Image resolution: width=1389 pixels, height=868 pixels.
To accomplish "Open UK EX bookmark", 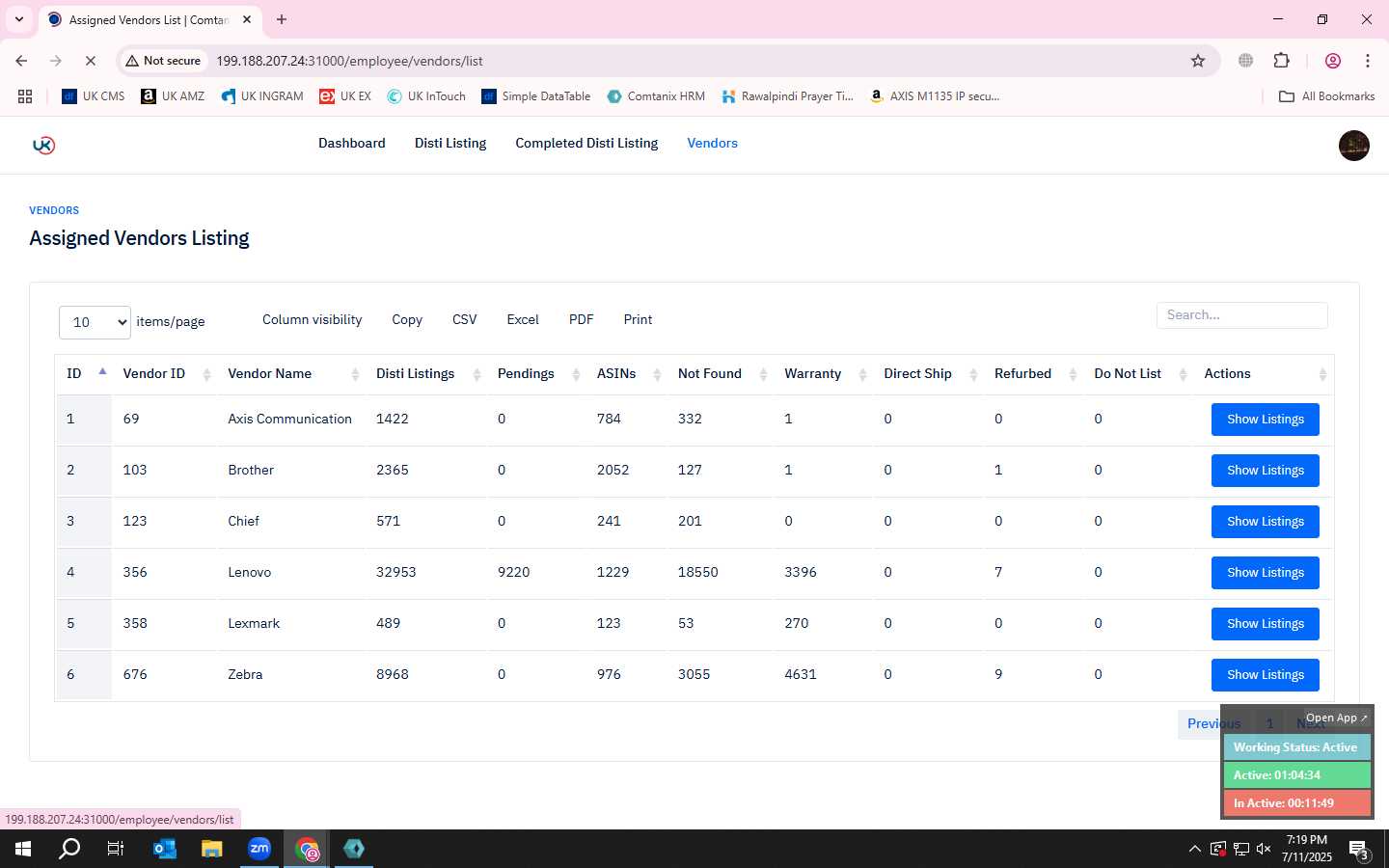I will [x=345, y=96].
